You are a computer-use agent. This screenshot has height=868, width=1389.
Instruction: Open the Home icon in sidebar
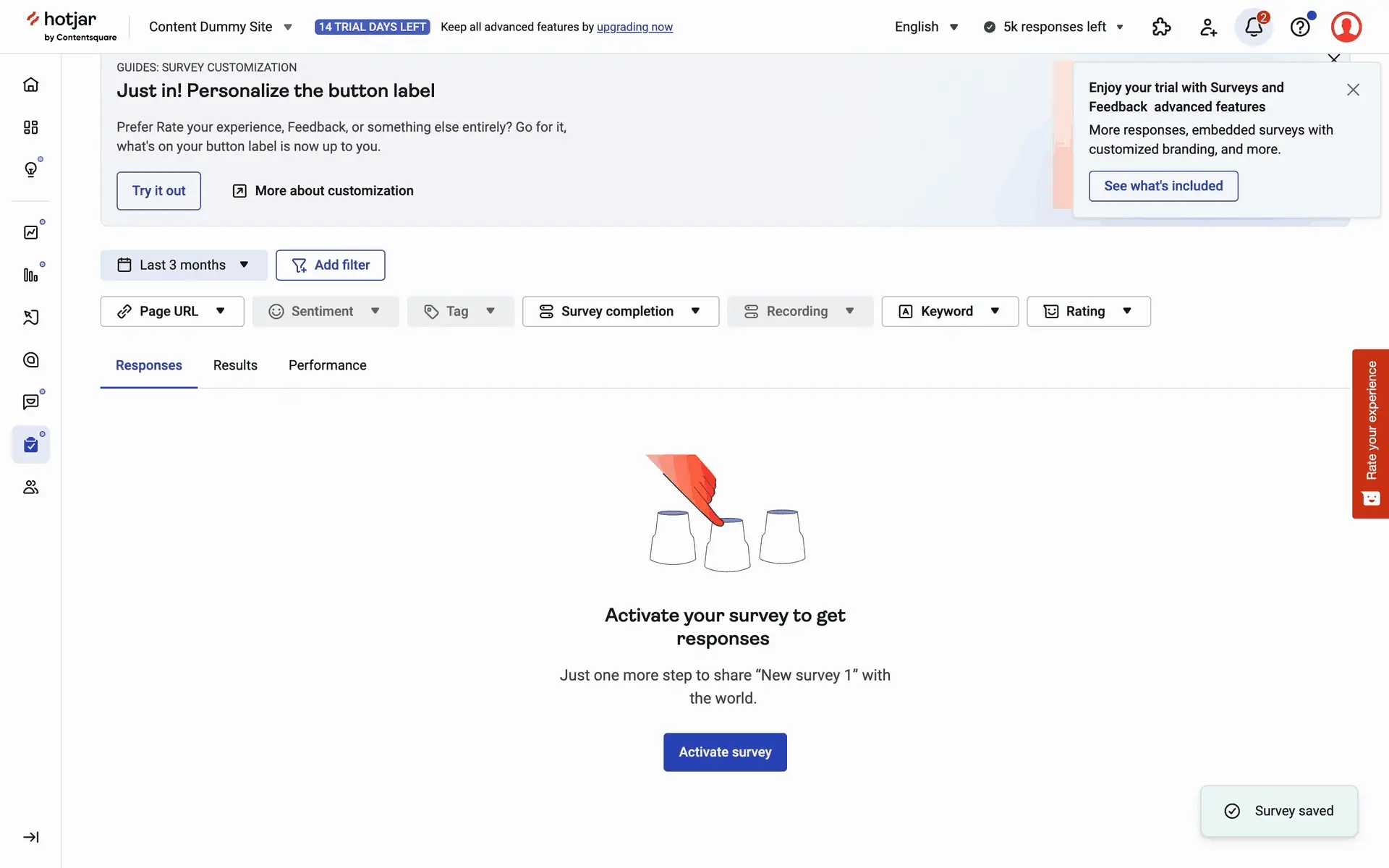pos(30,85)
